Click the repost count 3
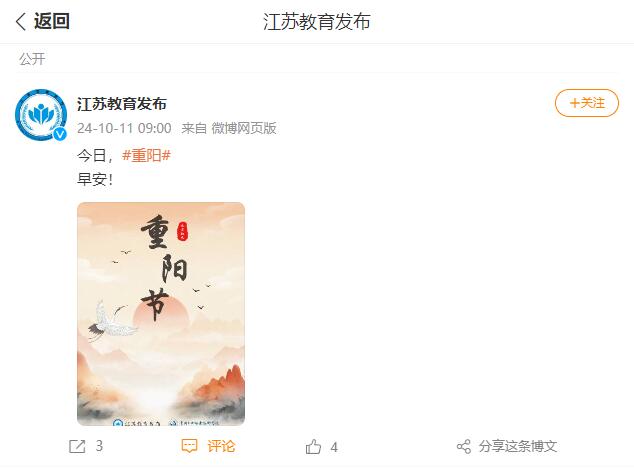Viewport: 634px width, 468px height. (x=99, y=446)
